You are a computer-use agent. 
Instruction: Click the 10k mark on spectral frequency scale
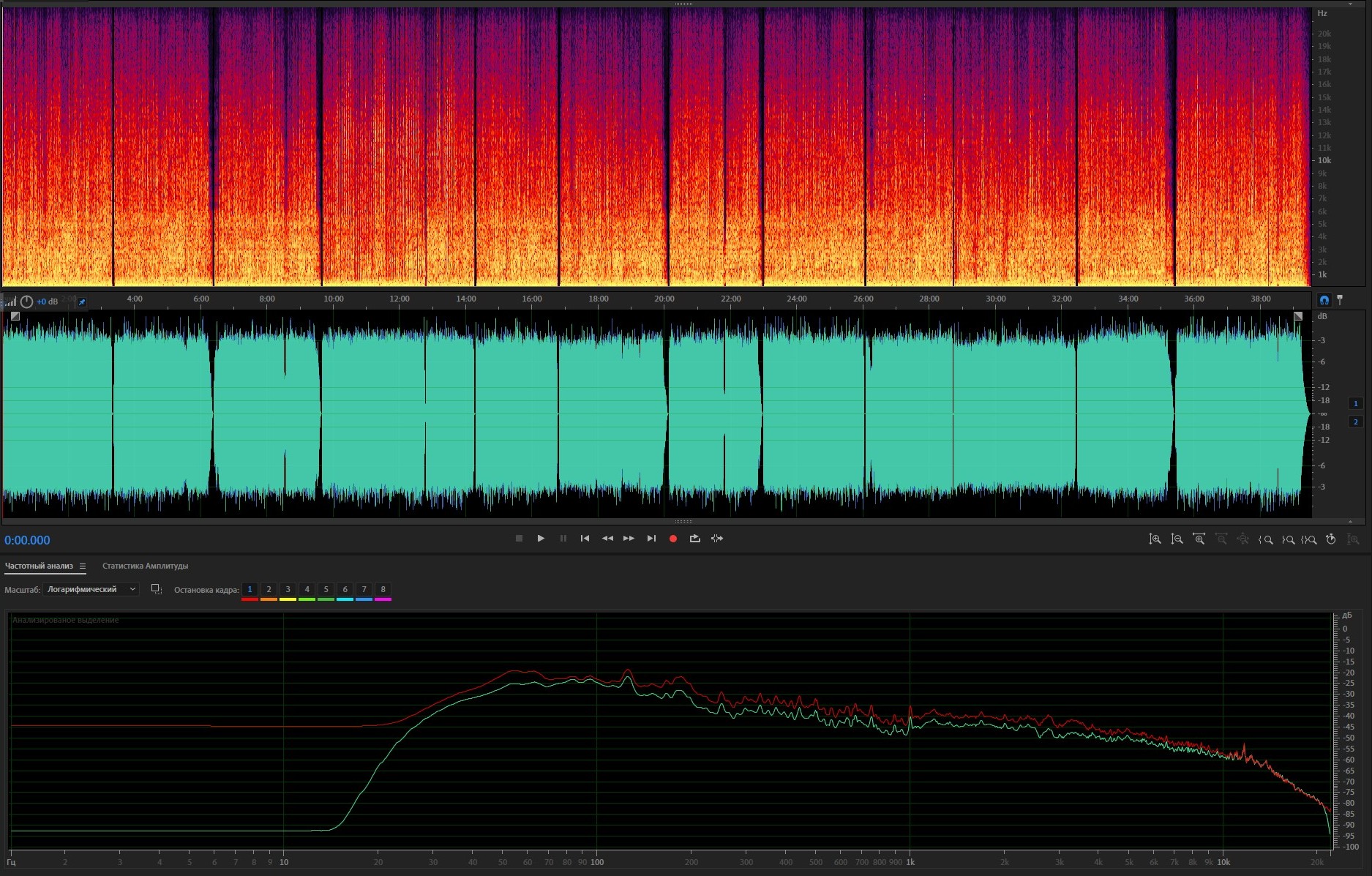click(1324, 160)
